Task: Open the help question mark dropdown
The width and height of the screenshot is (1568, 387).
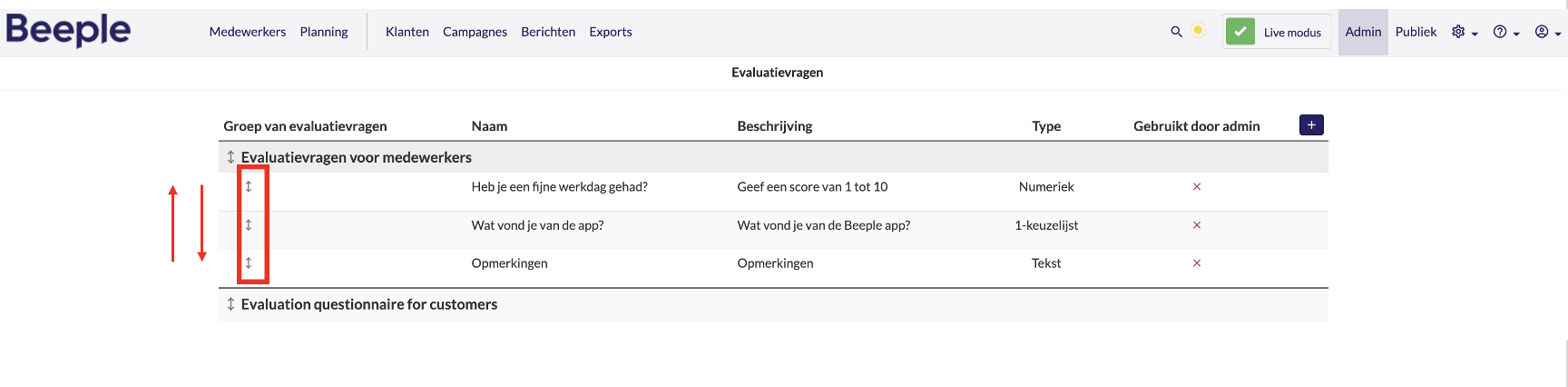Action: coord(1505,32)
